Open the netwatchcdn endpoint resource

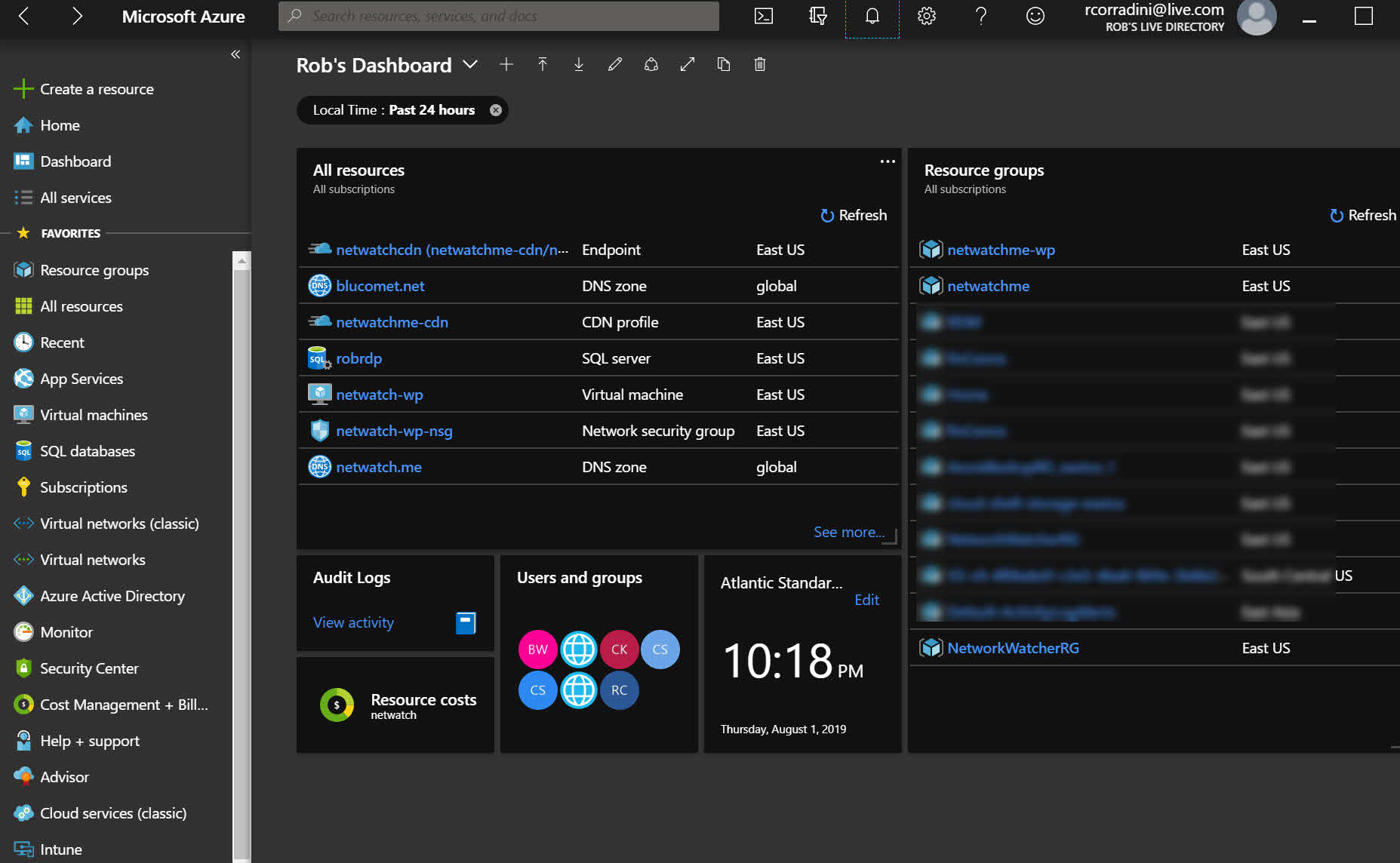(x=452, y=250)
